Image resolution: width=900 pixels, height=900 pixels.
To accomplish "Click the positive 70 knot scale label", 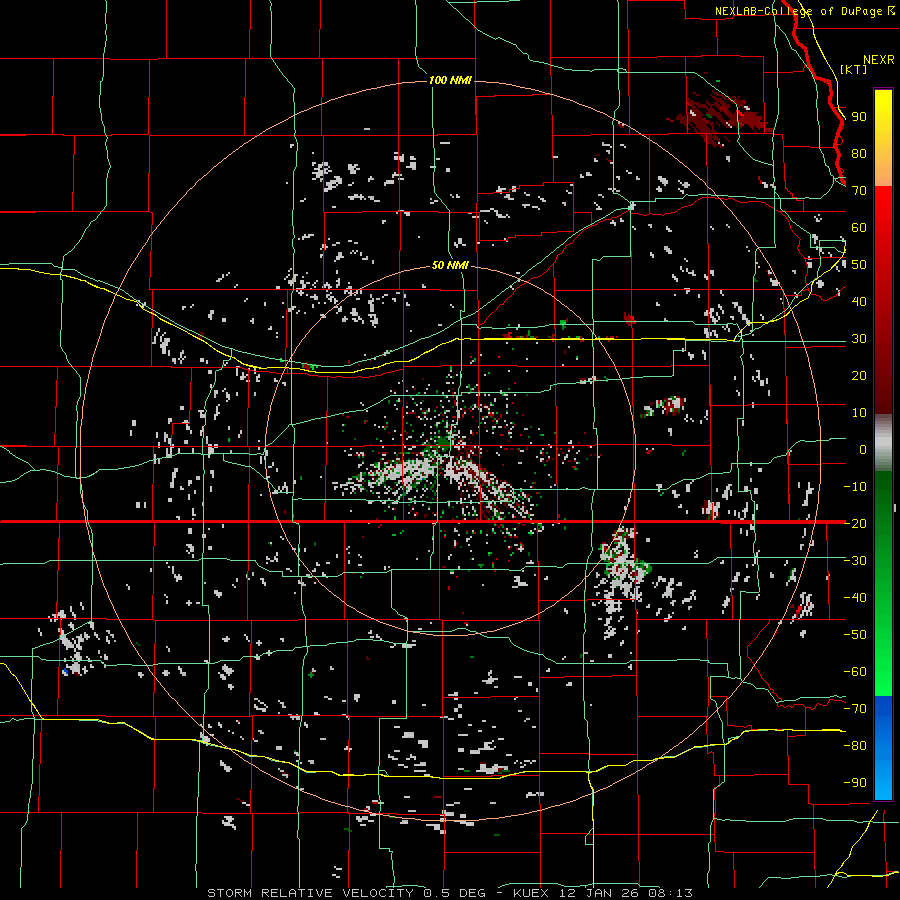I will 859,191.
